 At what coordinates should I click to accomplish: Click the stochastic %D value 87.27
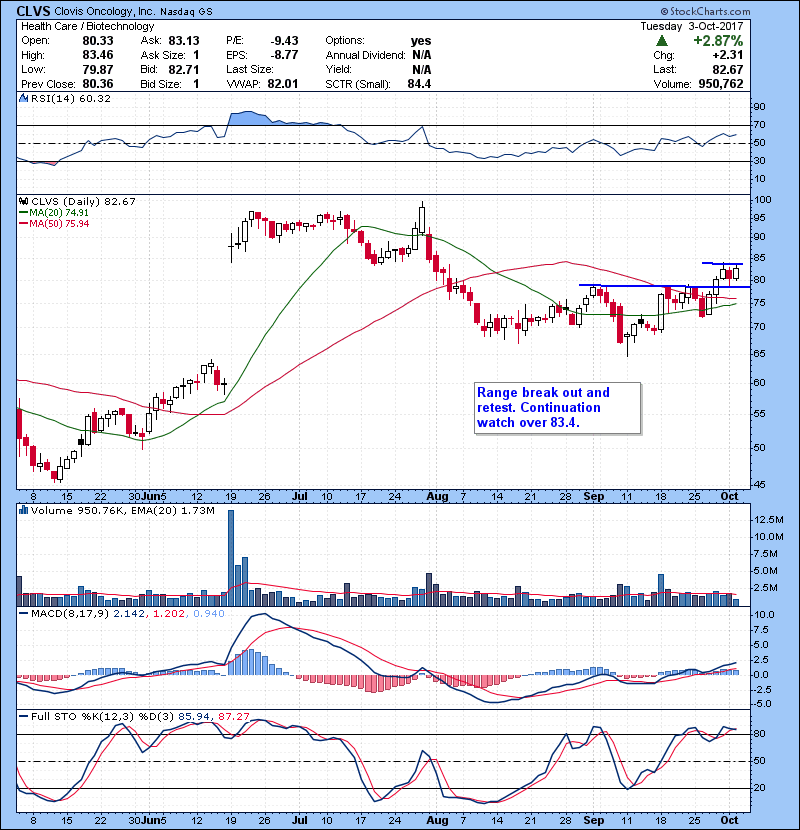click(233, 717)
